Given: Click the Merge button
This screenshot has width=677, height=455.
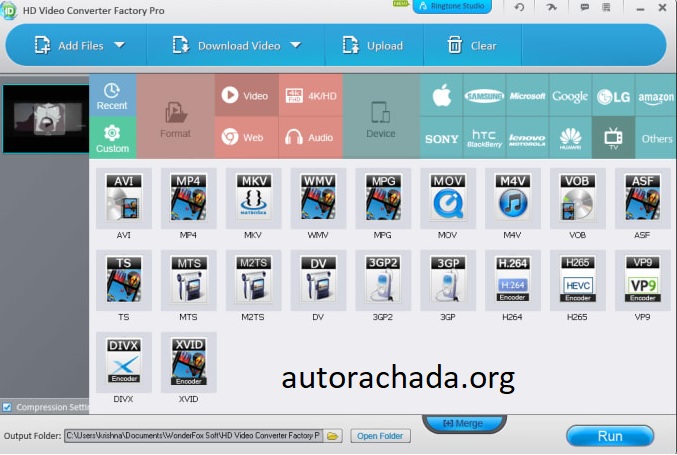Looking at the screenshot, I should point(464,423).
